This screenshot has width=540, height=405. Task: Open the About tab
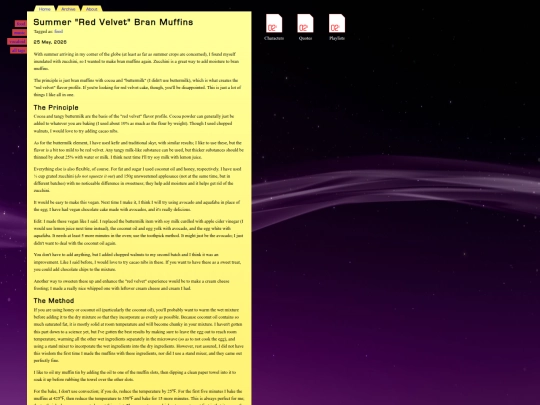click(92, 9)
